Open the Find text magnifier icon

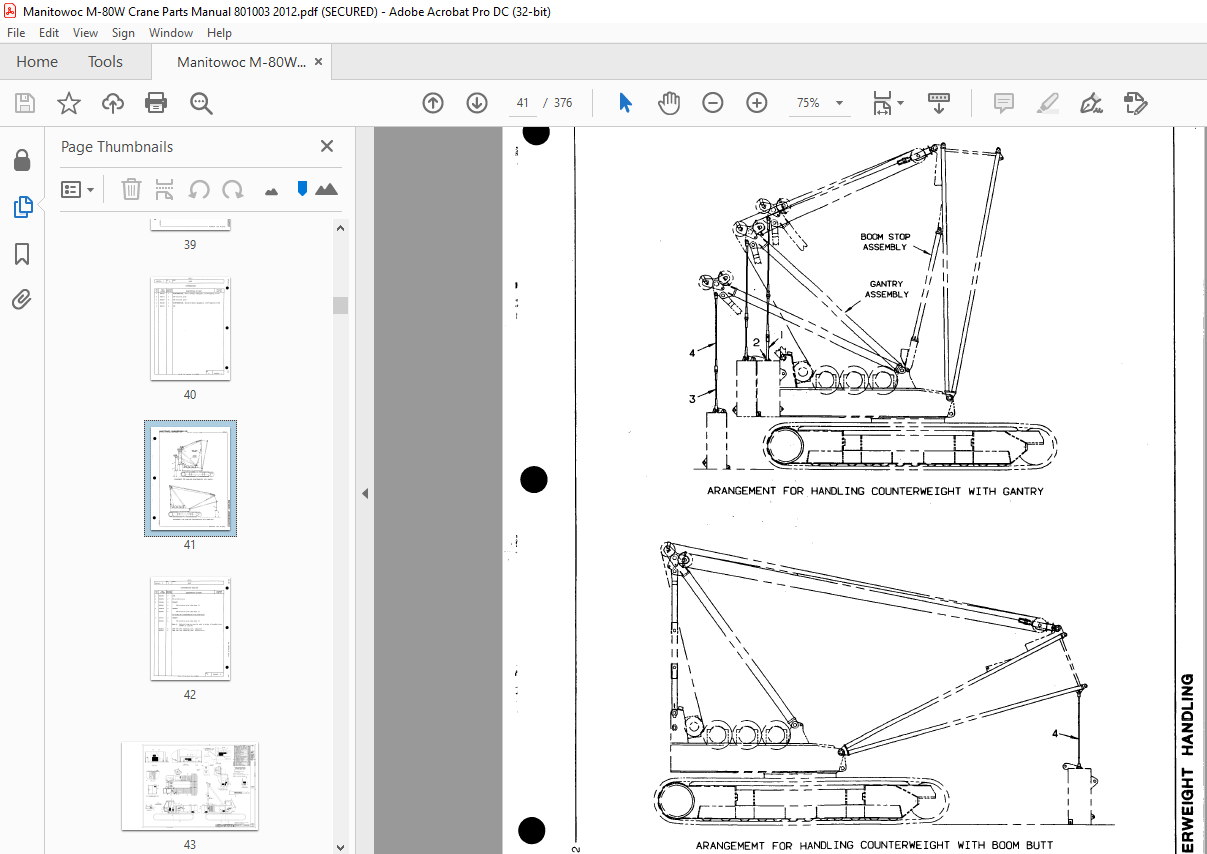pyautogui.click(x=201, y=103)
